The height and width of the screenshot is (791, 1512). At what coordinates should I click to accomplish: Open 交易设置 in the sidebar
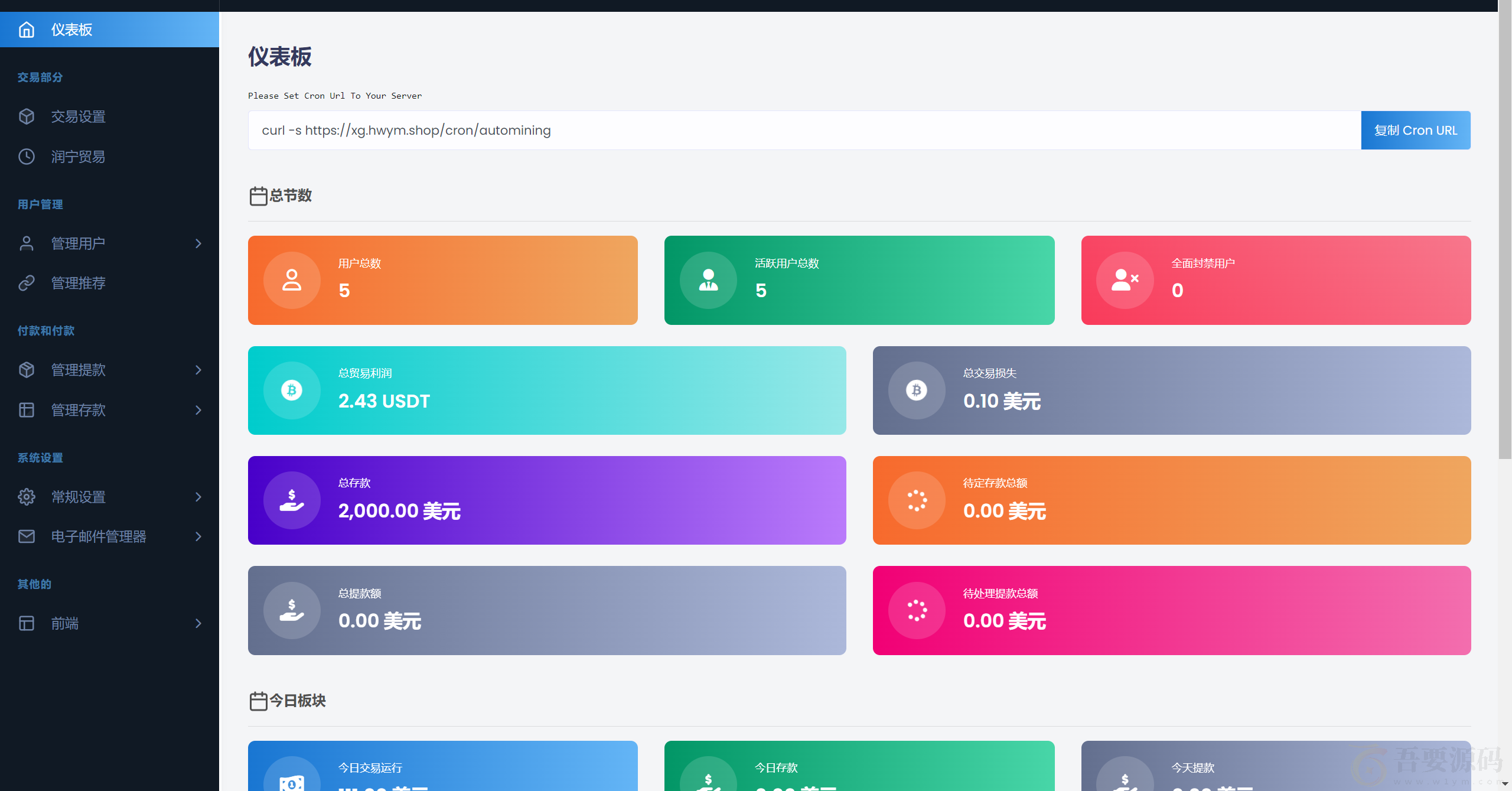pyautogui.click(x=109, y=116)
